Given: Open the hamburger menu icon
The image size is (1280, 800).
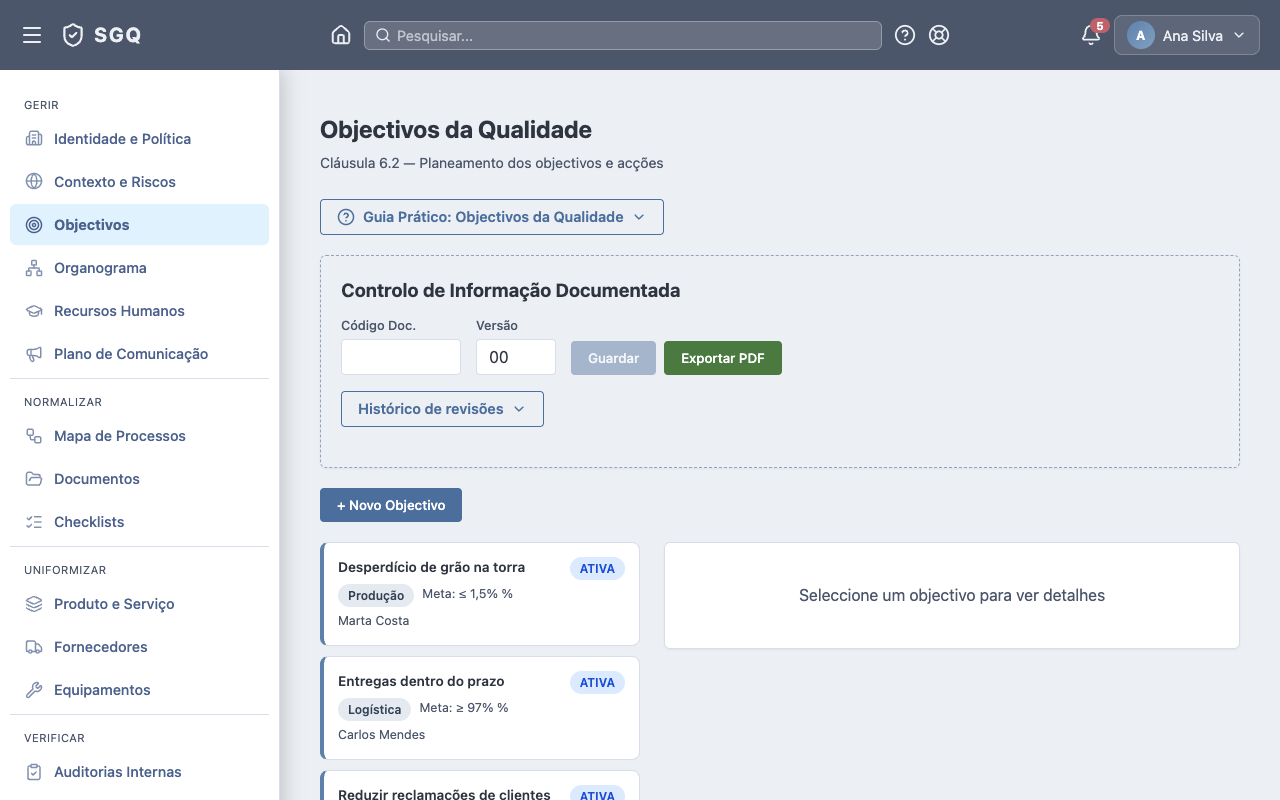Looking at the screenshot, I should (x=32, y=35).
